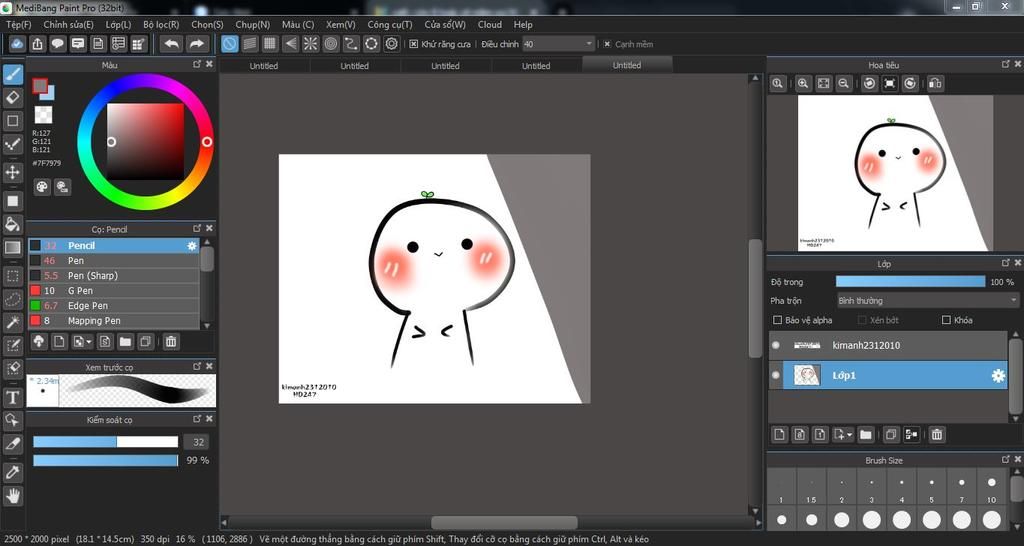Open brush add type dropdown arrow
Viewport: 1024px width, 546px height.
pos(89,342)
